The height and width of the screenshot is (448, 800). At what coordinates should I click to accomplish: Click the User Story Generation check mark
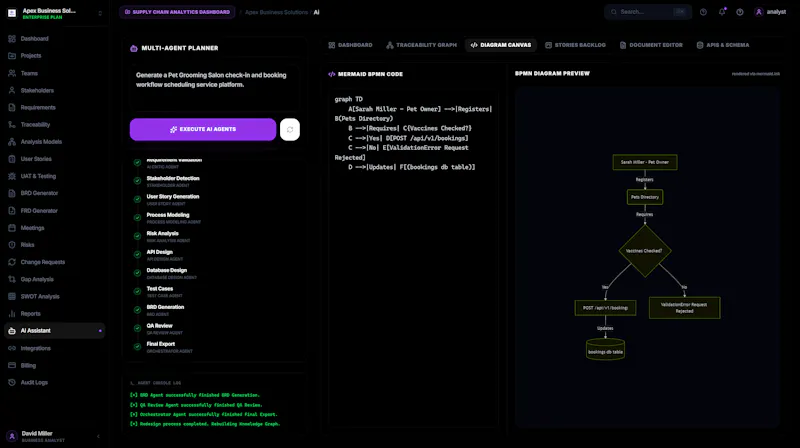pos(137,199)
